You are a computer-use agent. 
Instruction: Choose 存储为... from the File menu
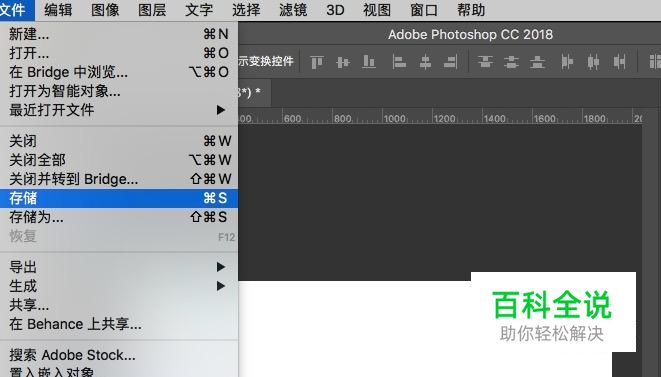click(x=119, y=217)
